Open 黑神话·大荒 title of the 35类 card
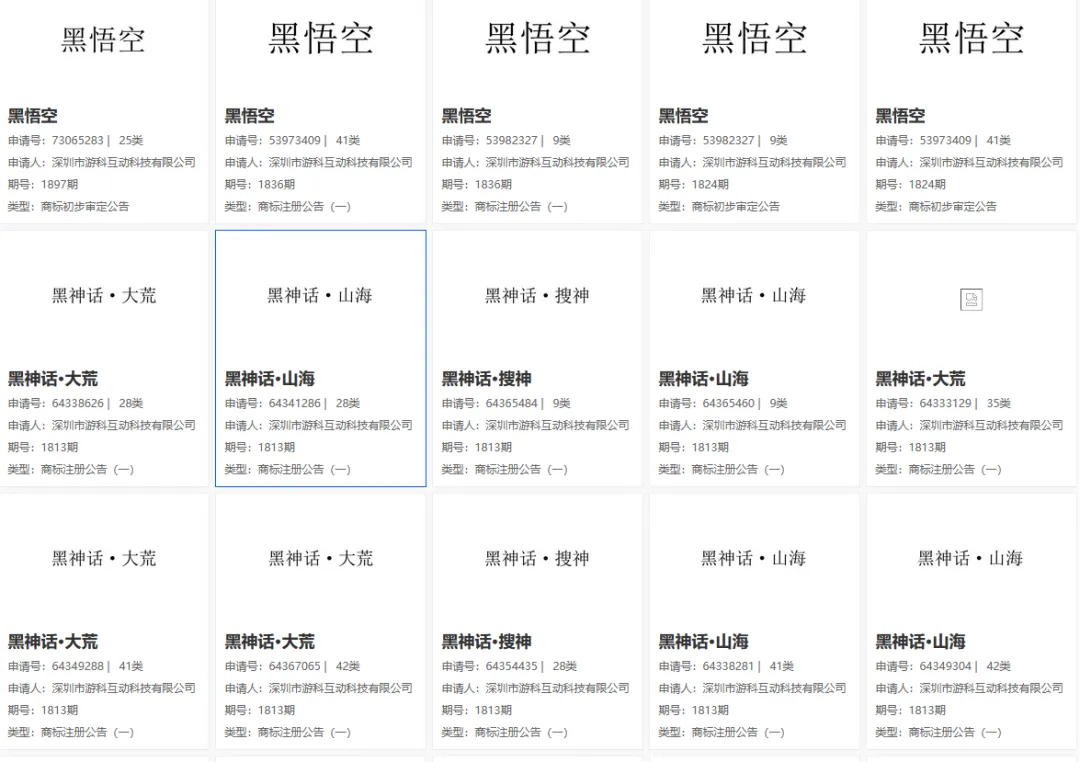The height and width of the screenshot is (762, 1080). (920, 379)
